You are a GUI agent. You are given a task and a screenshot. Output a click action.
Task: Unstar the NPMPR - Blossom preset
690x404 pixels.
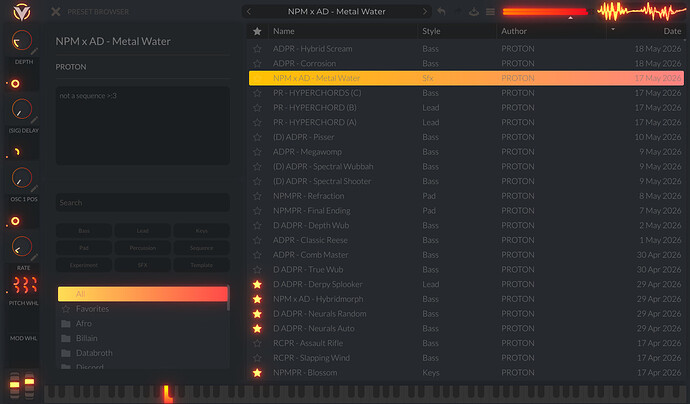pos(257,373)
